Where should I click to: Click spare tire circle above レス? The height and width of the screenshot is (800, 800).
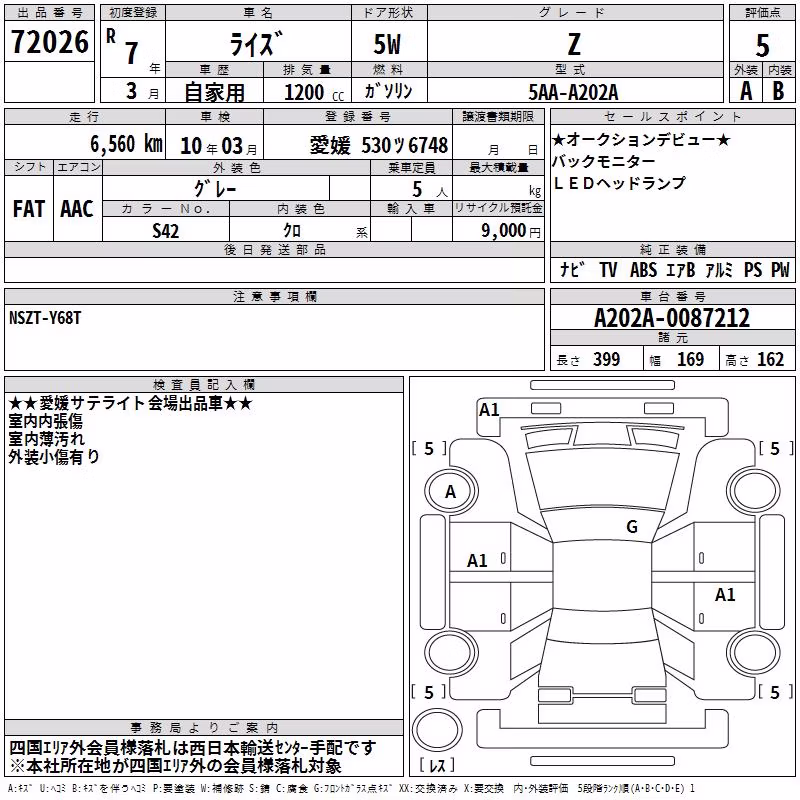437,730
